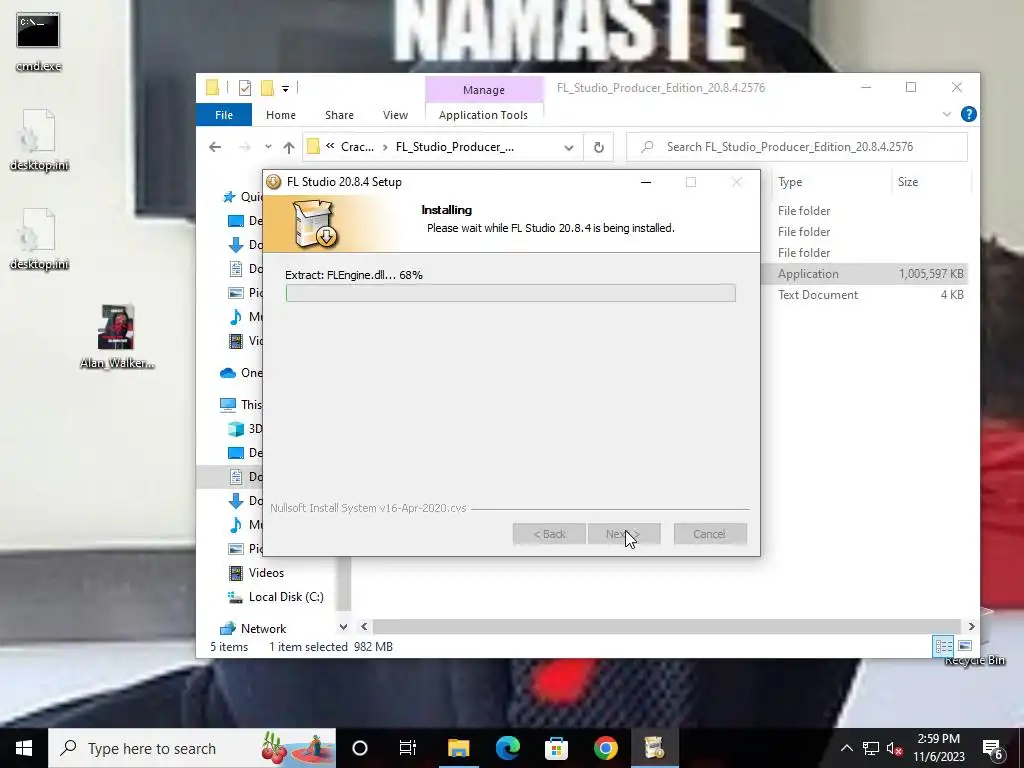Viewport: 1024px width, 768px height.
Task: Switch to FL Studio installer taskbar icon
Action: click(654, 748)
